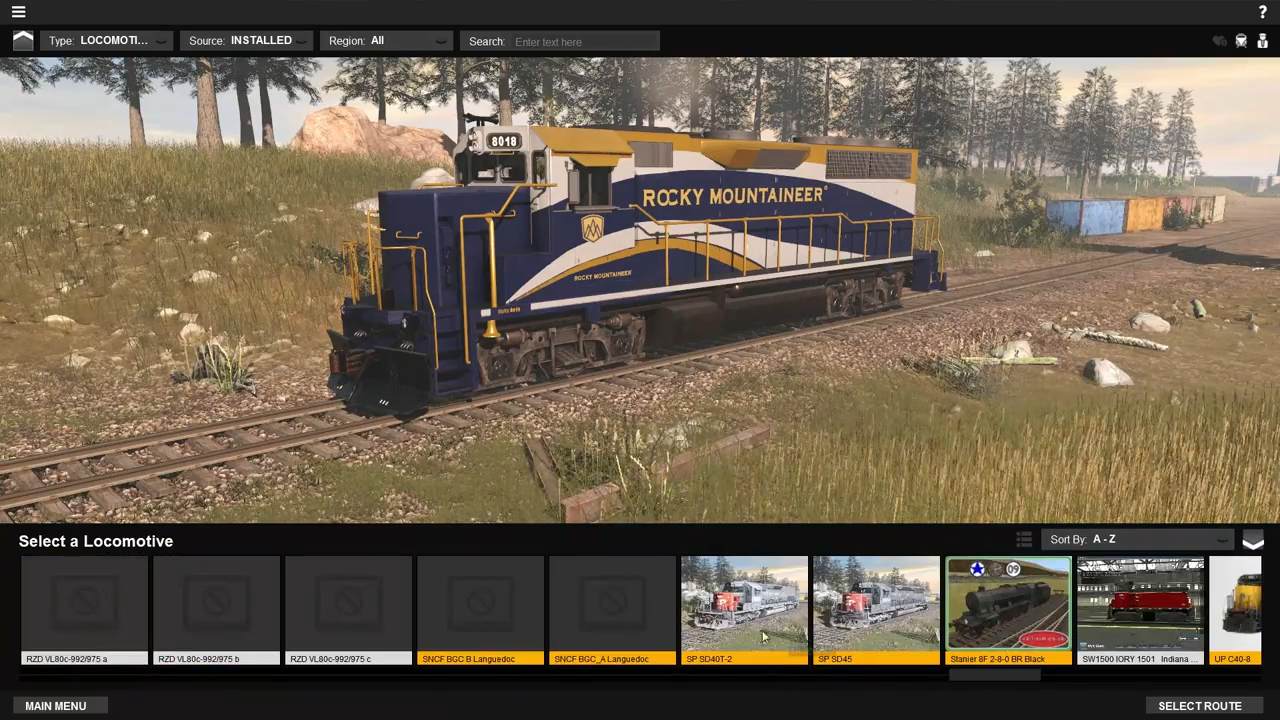Click the search text field
The width and height of the screenshot is (1280, 720).
coord(585,42)
